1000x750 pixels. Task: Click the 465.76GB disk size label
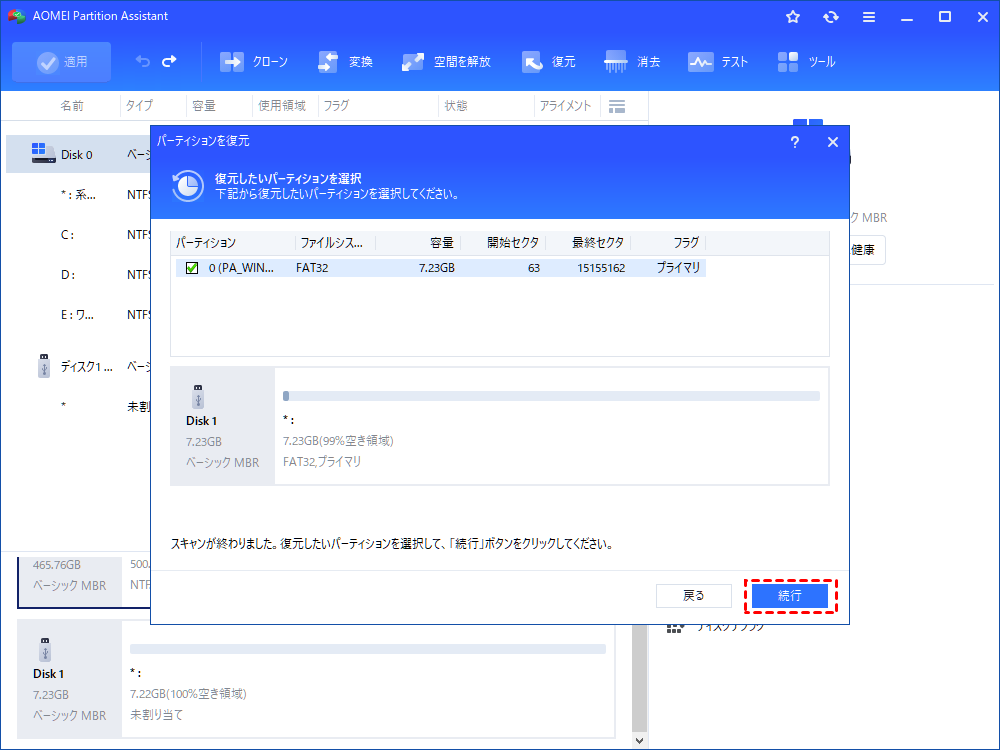[x=57, y=565]
